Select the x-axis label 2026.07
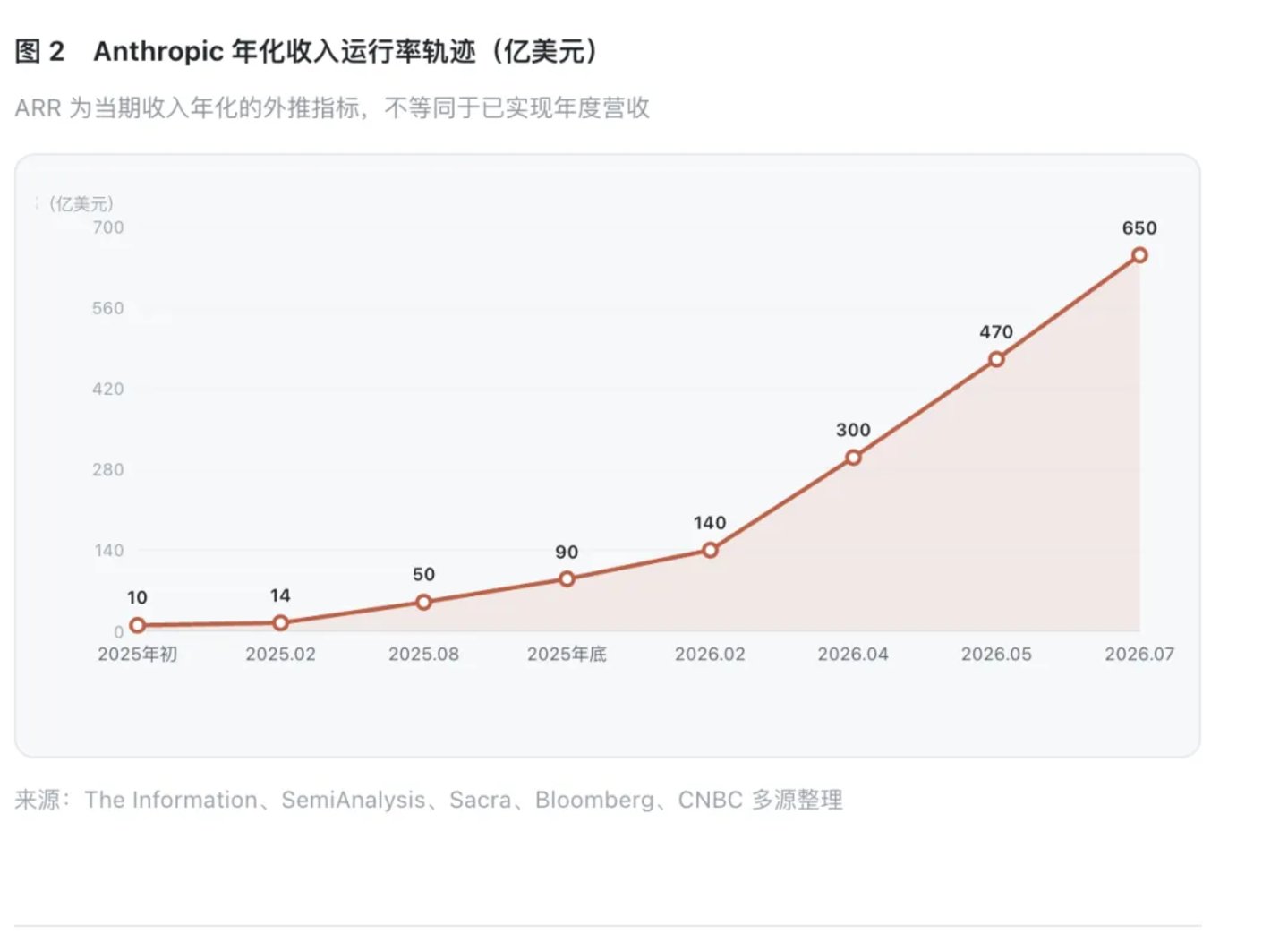 click(1139, 654)
